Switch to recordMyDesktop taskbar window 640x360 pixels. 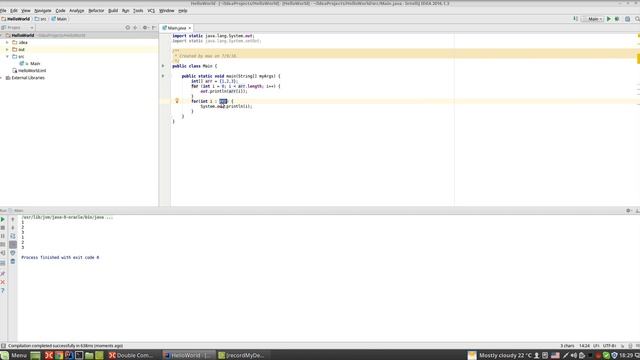(x=241, y=356)
